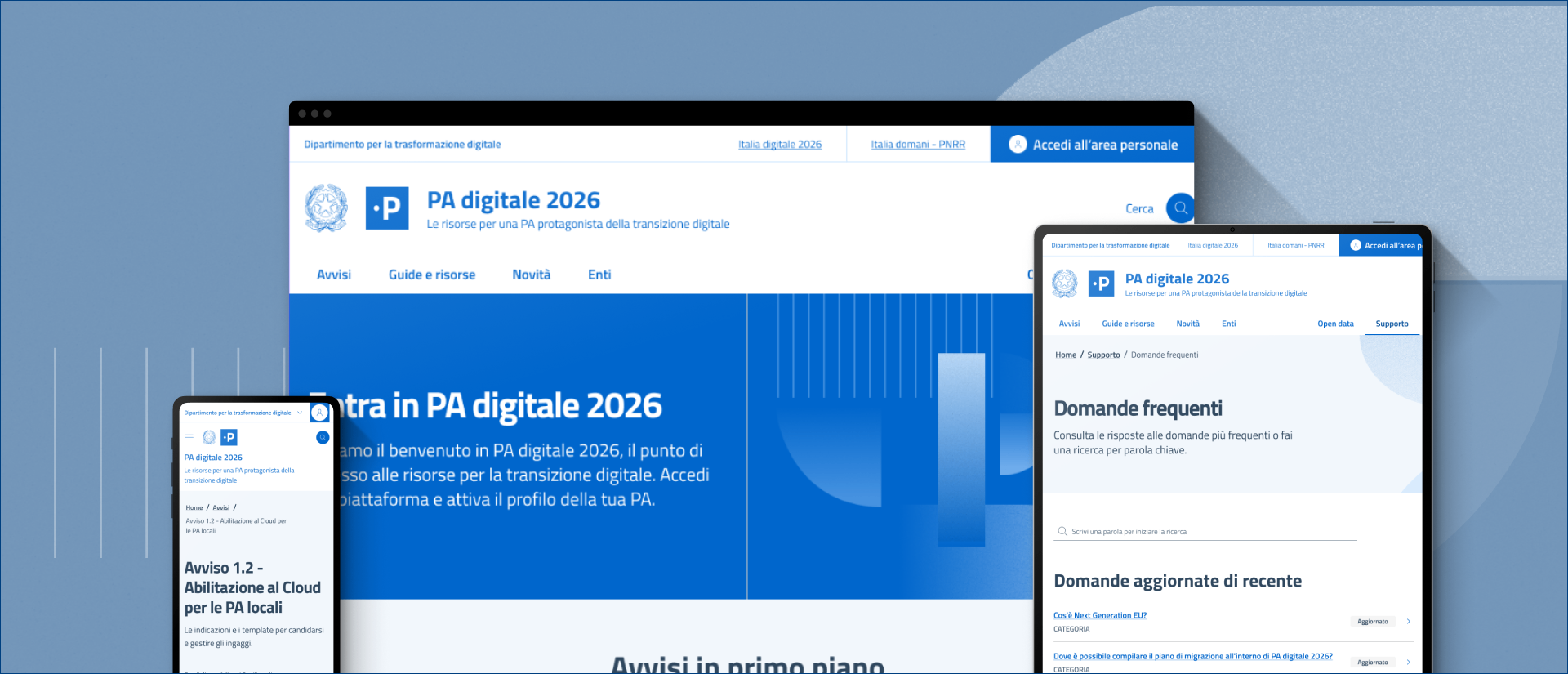Click the desktop search magnifier icon
The height and width of the screenshot is (674, 1568).
pyautogui.click(x=1180, y=208)
